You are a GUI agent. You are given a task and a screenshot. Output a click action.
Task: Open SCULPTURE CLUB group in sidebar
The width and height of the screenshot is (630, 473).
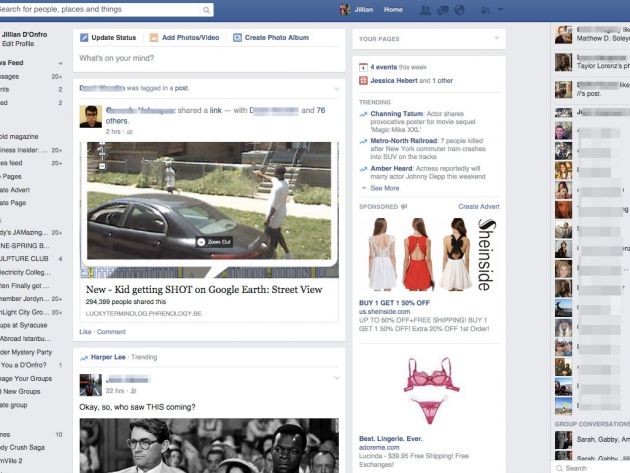point(24,259)
